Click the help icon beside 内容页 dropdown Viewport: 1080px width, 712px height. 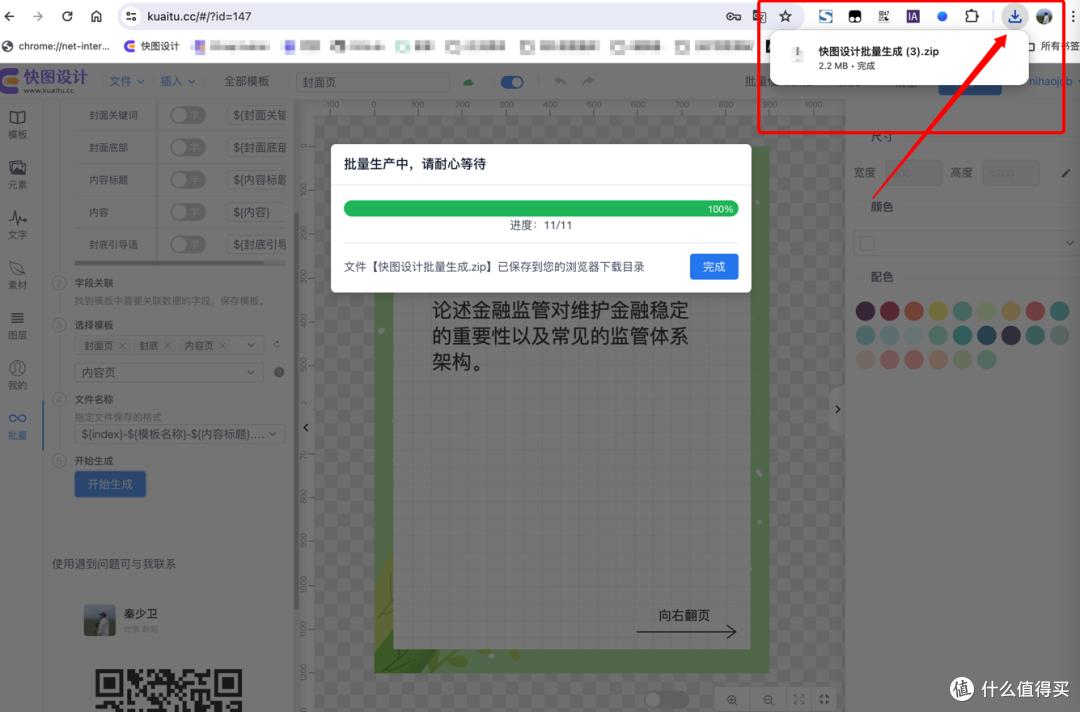(279, 372)
